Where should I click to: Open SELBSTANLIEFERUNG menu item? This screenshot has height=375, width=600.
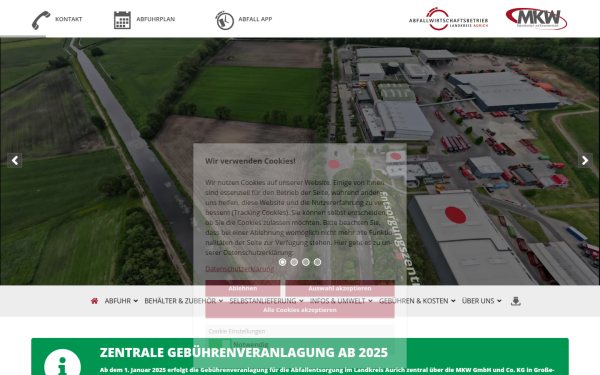pyautogui.click(x=263, y=301)
